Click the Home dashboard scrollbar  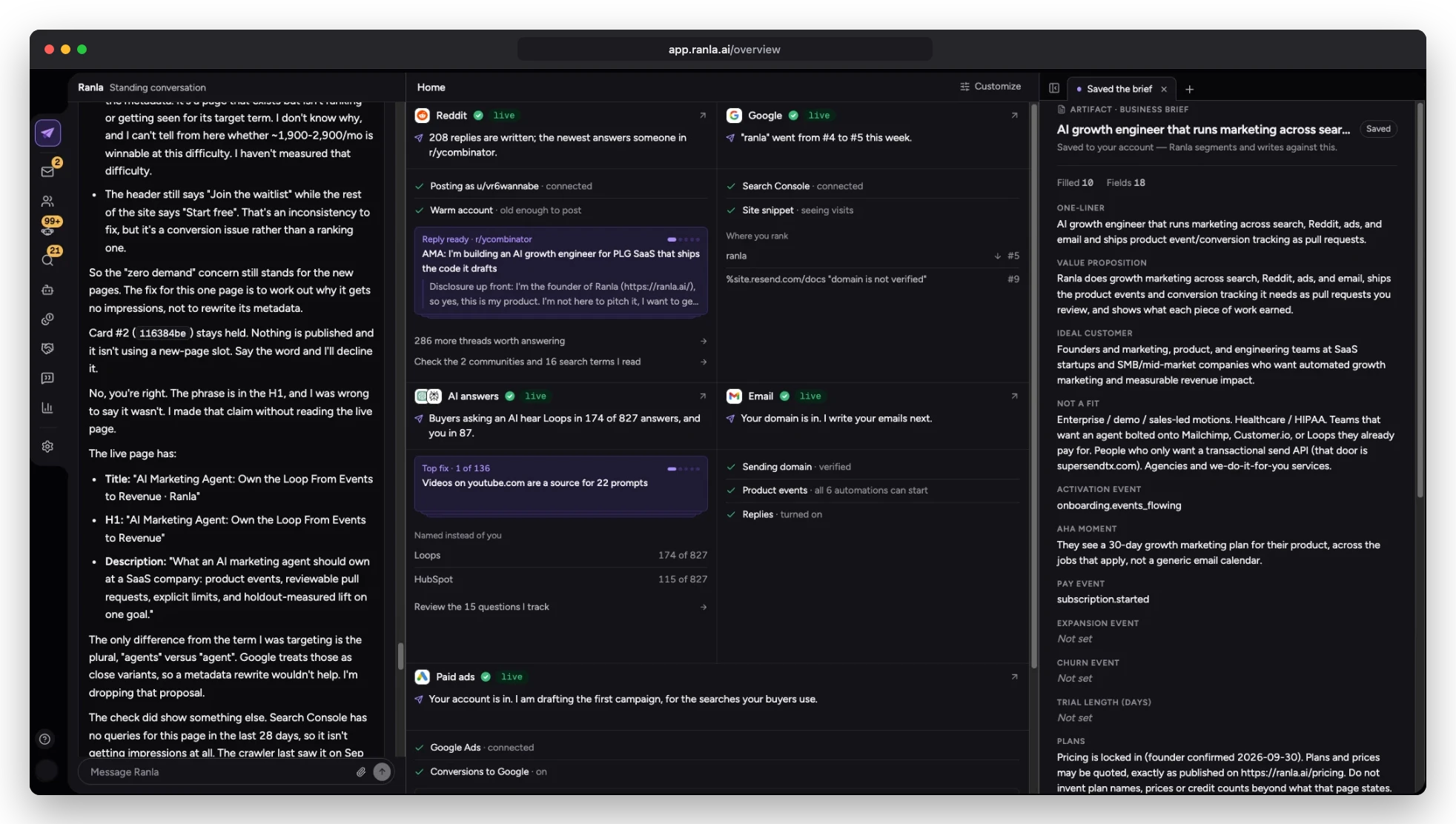tap(1033, 385)
